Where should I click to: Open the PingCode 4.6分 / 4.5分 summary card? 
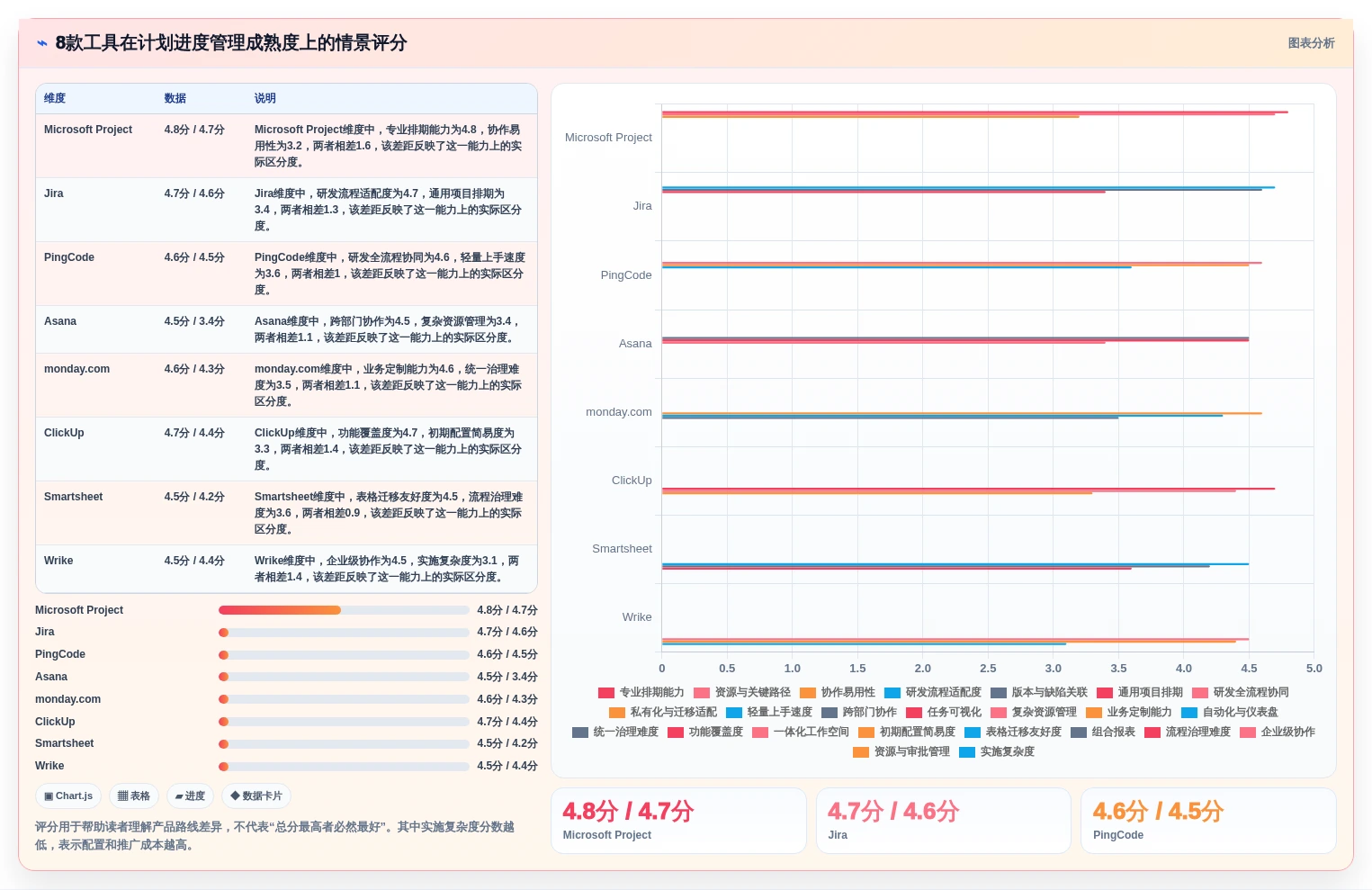click(1208, 821)
